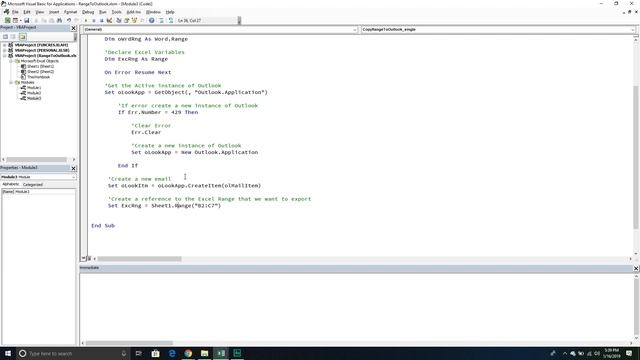
Task: Collapse the Modules folder node
Action: coord(11,82)
